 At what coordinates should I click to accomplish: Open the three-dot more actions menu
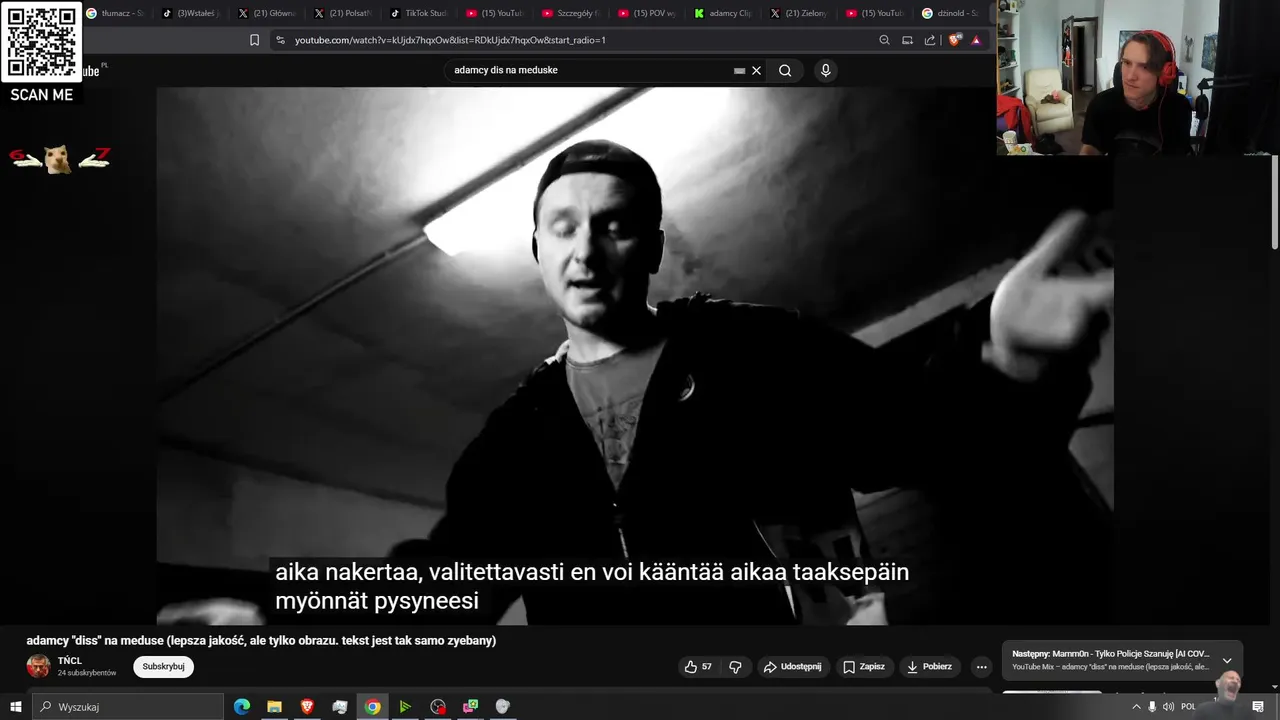[x=981, y=667]
